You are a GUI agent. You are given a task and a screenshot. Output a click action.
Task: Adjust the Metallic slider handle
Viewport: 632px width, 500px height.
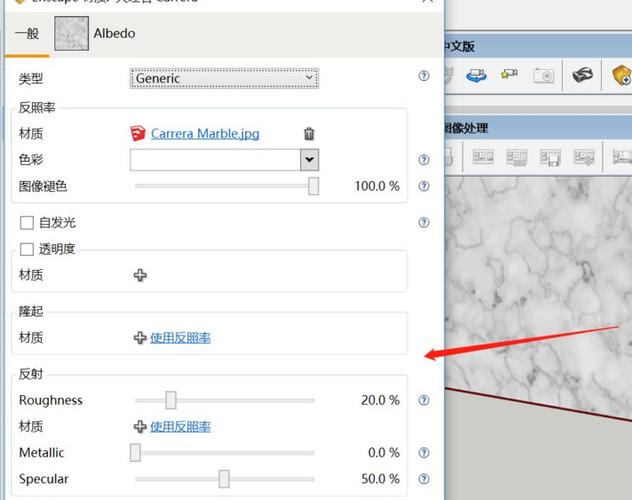[135, 452]
